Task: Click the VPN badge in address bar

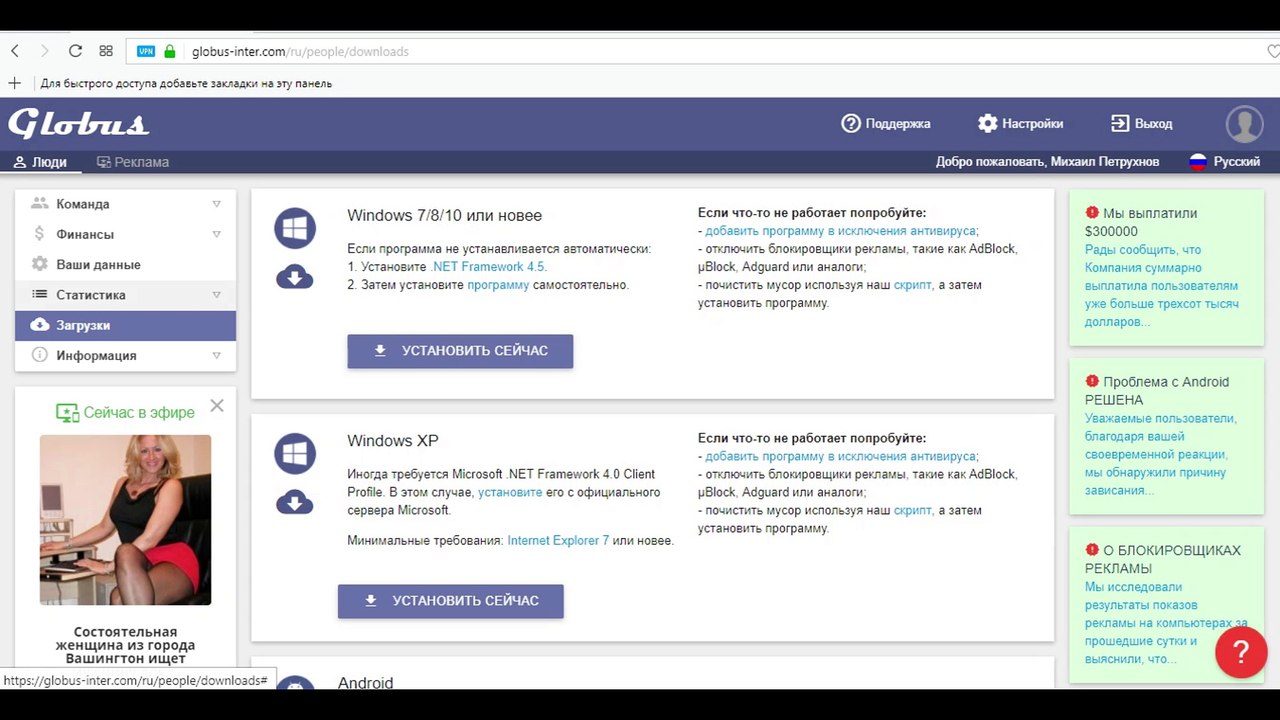Action: point(146,51)
